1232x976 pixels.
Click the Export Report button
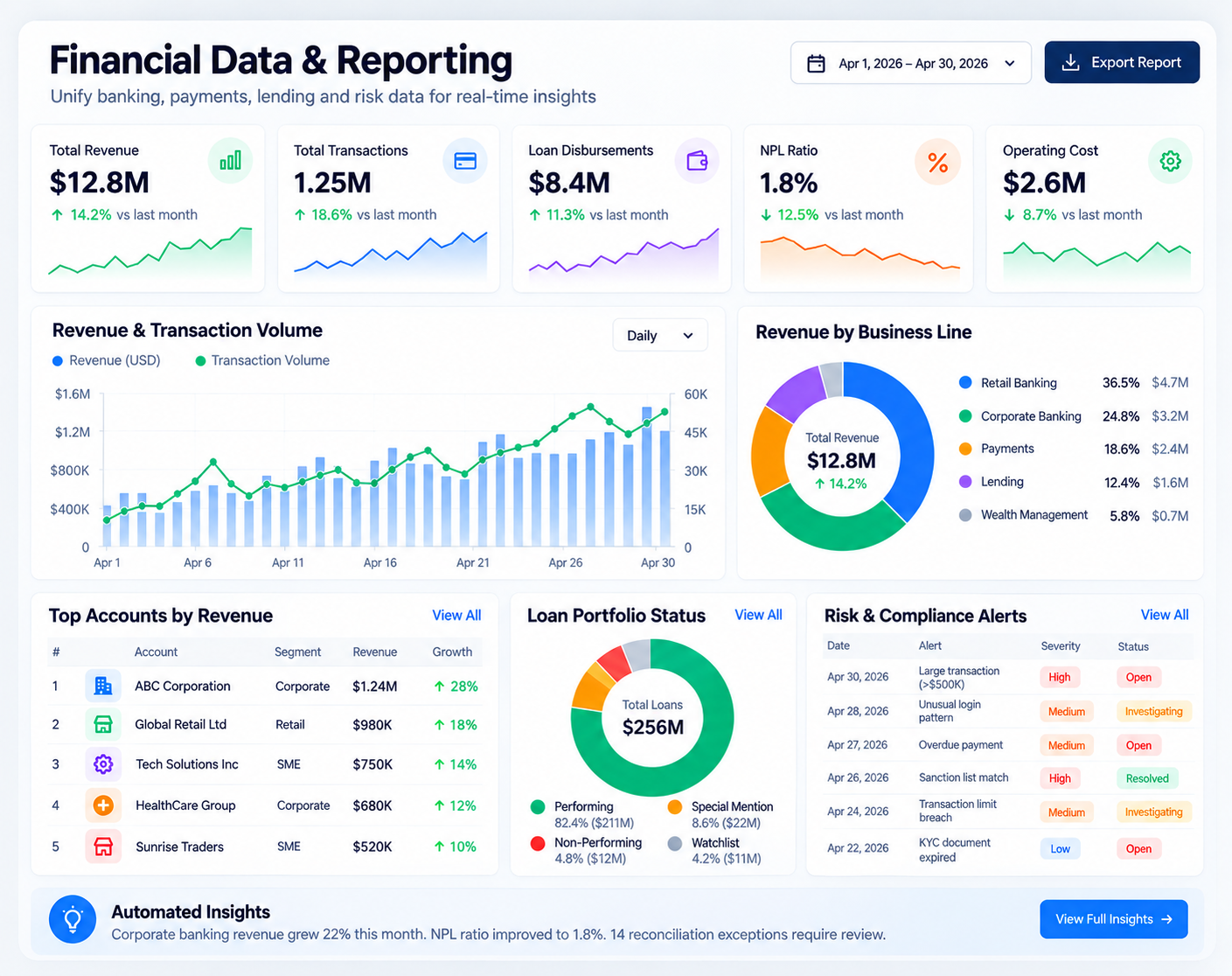[x=1122, y=63]
